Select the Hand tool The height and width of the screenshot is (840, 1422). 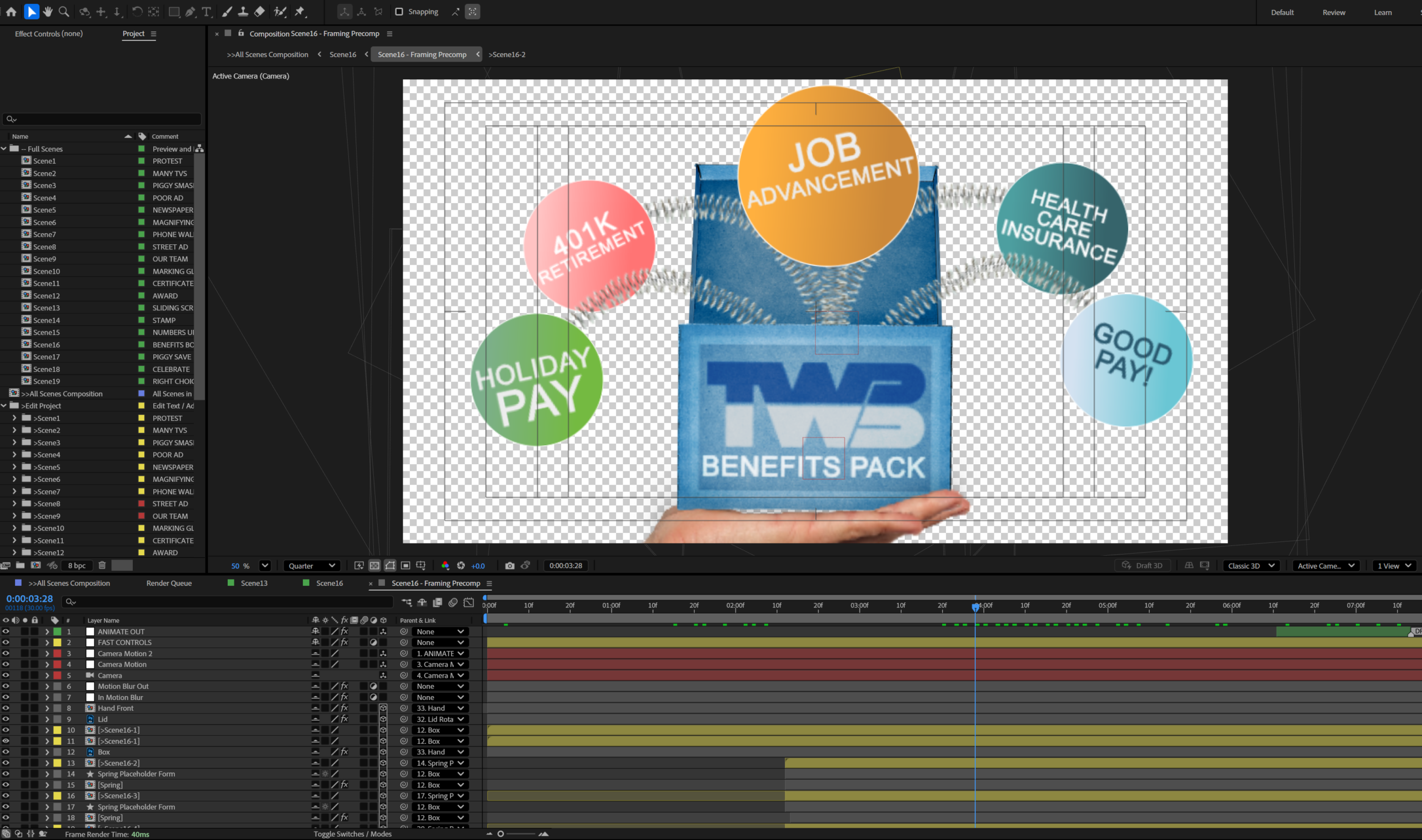tap(48, 11)
